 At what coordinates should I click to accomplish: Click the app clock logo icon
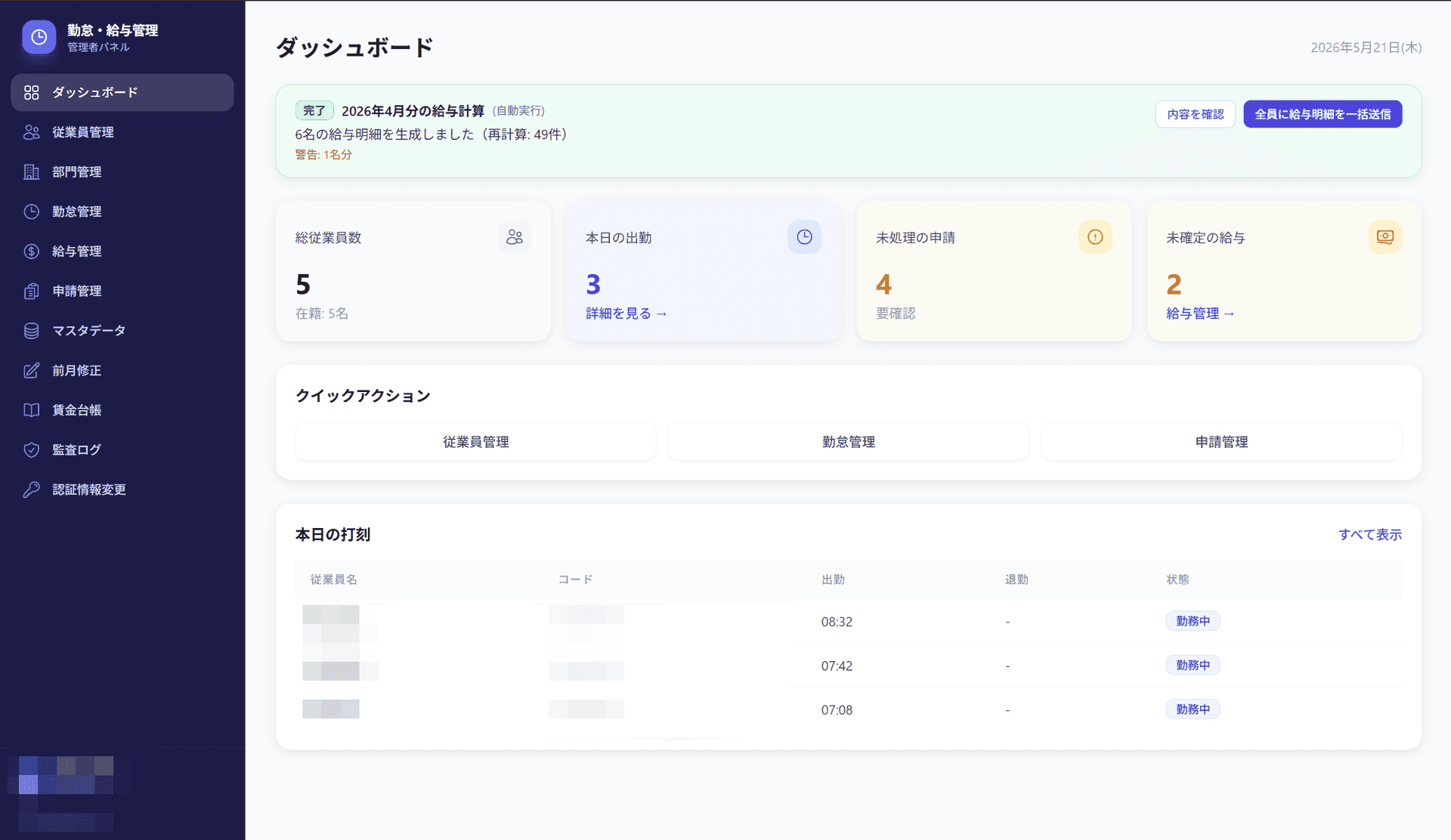(x=39, y=37)
